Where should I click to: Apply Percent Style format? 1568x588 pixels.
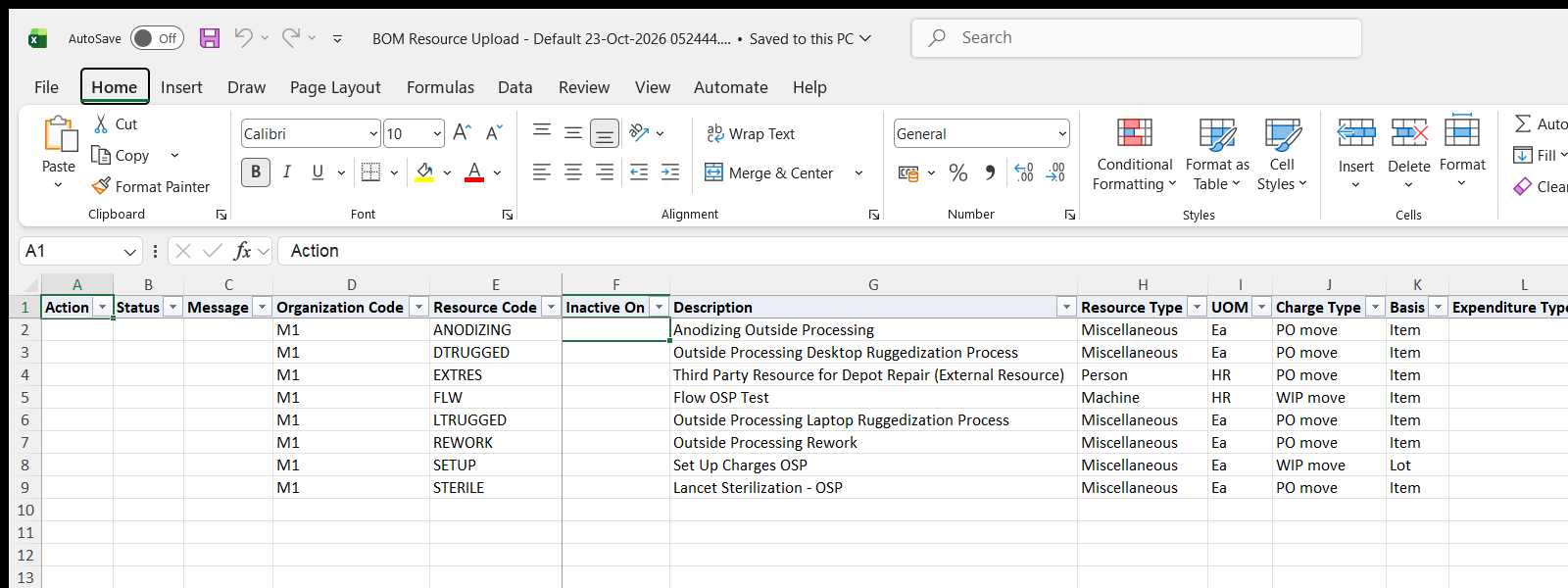[958, 173]
